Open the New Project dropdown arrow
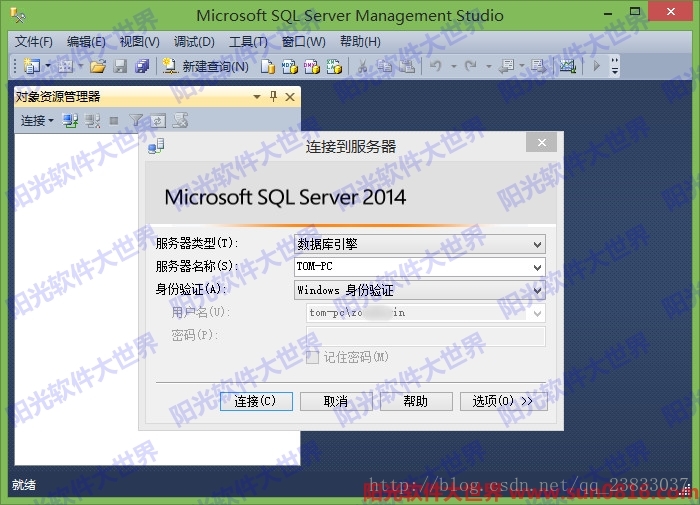This screenshot has width=700, height=505. [x=47, y=66]
